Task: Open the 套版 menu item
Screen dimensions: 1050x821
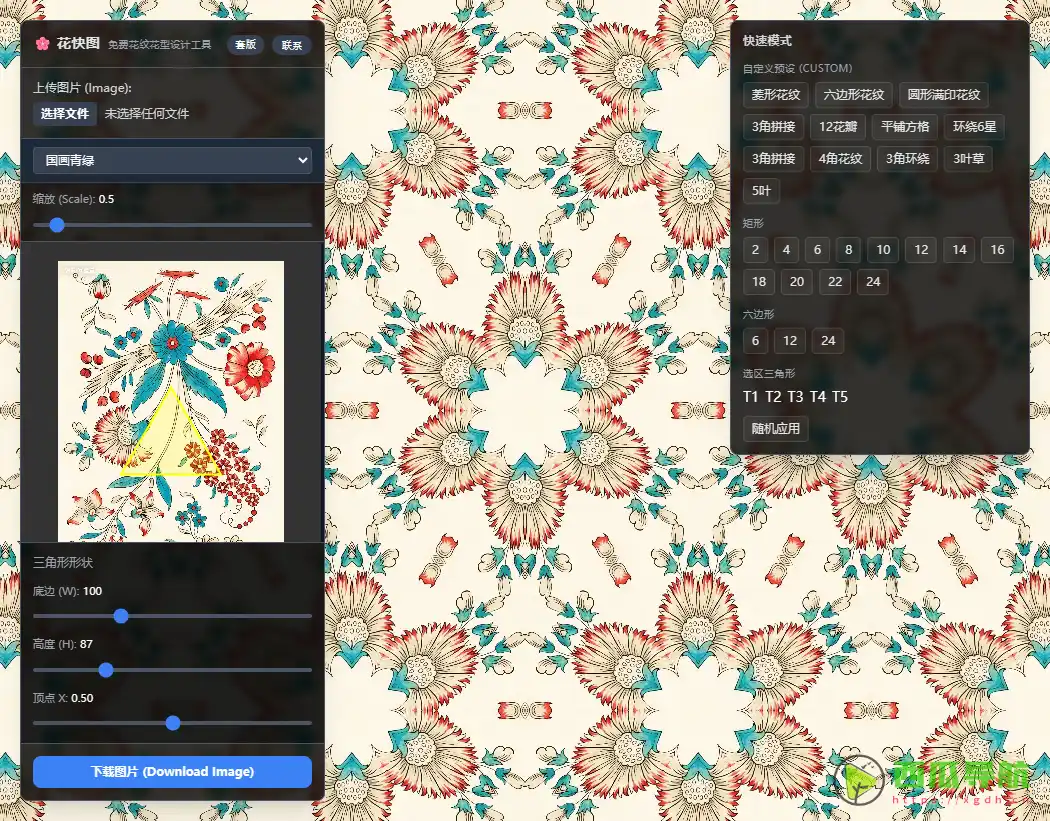Action: tap(245, 45)
